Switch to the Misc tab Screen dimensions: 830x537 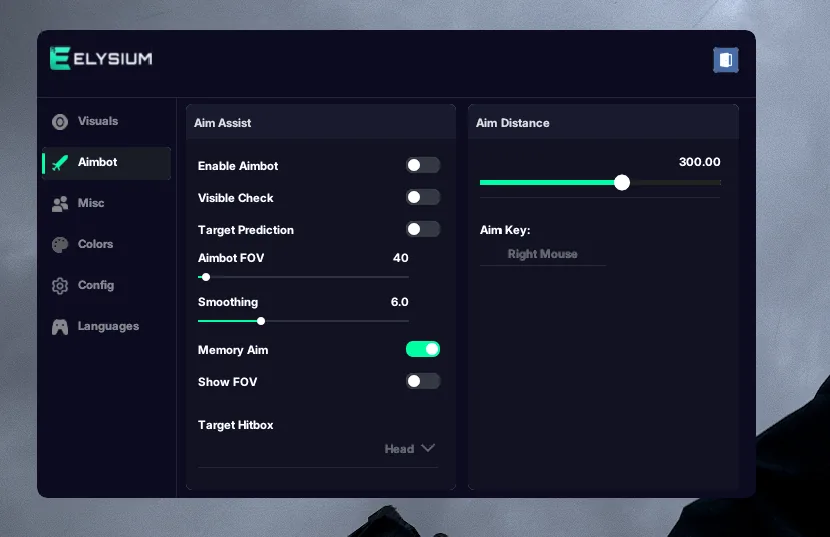point(91,203)
